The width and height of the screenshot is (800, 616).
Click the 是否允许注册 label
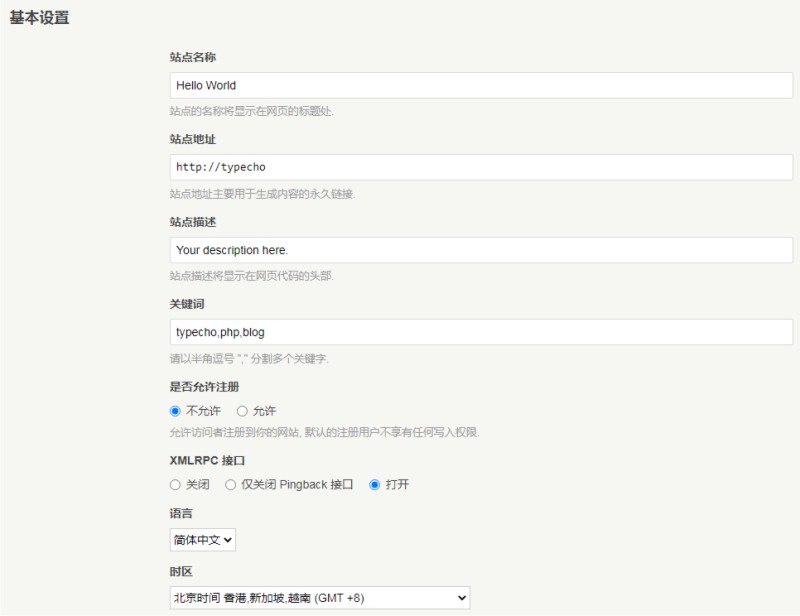pos(204,387)
